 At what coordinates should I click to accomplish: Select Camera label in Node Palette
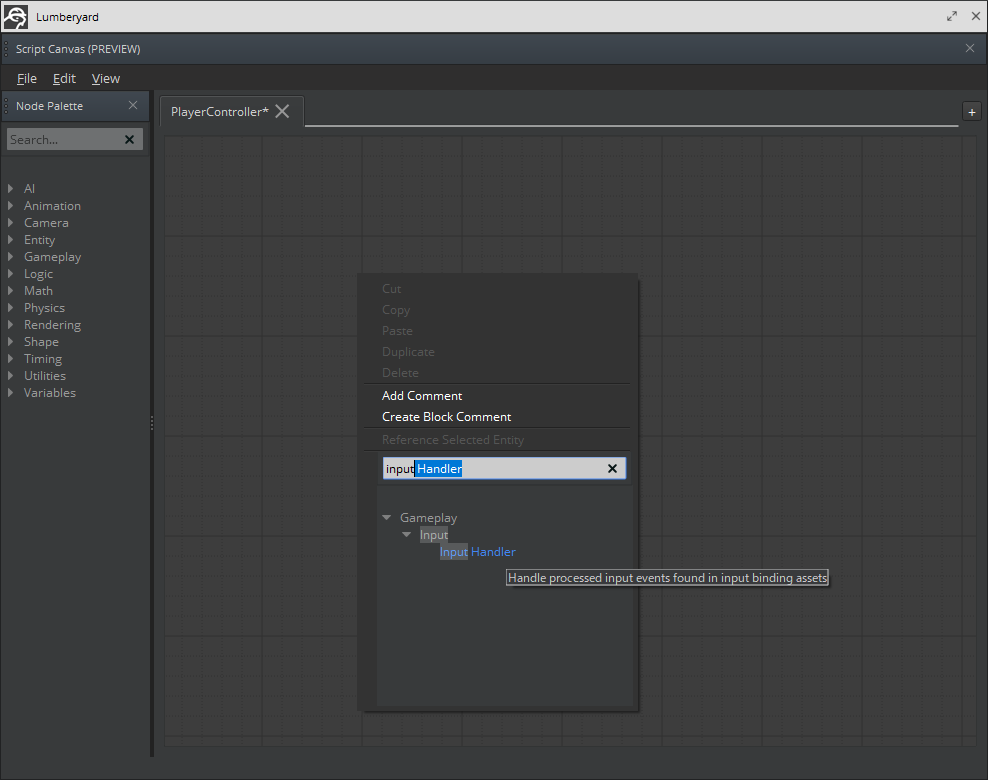click(46, 222)
